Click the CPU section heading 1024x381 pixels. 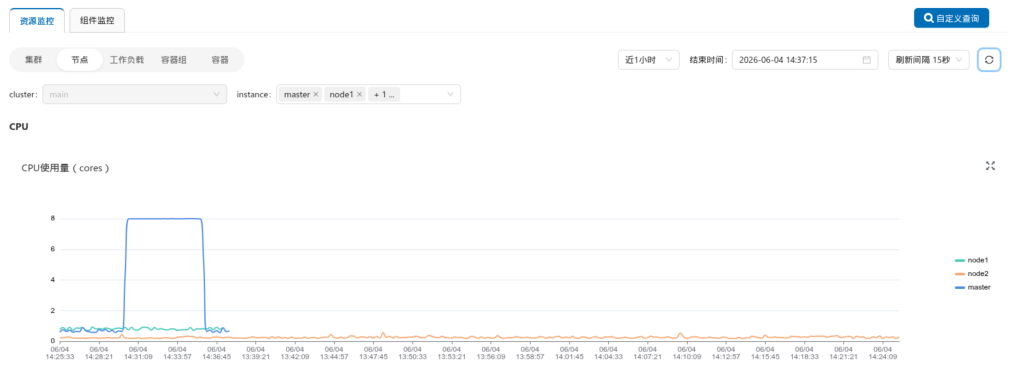(19, 127)
